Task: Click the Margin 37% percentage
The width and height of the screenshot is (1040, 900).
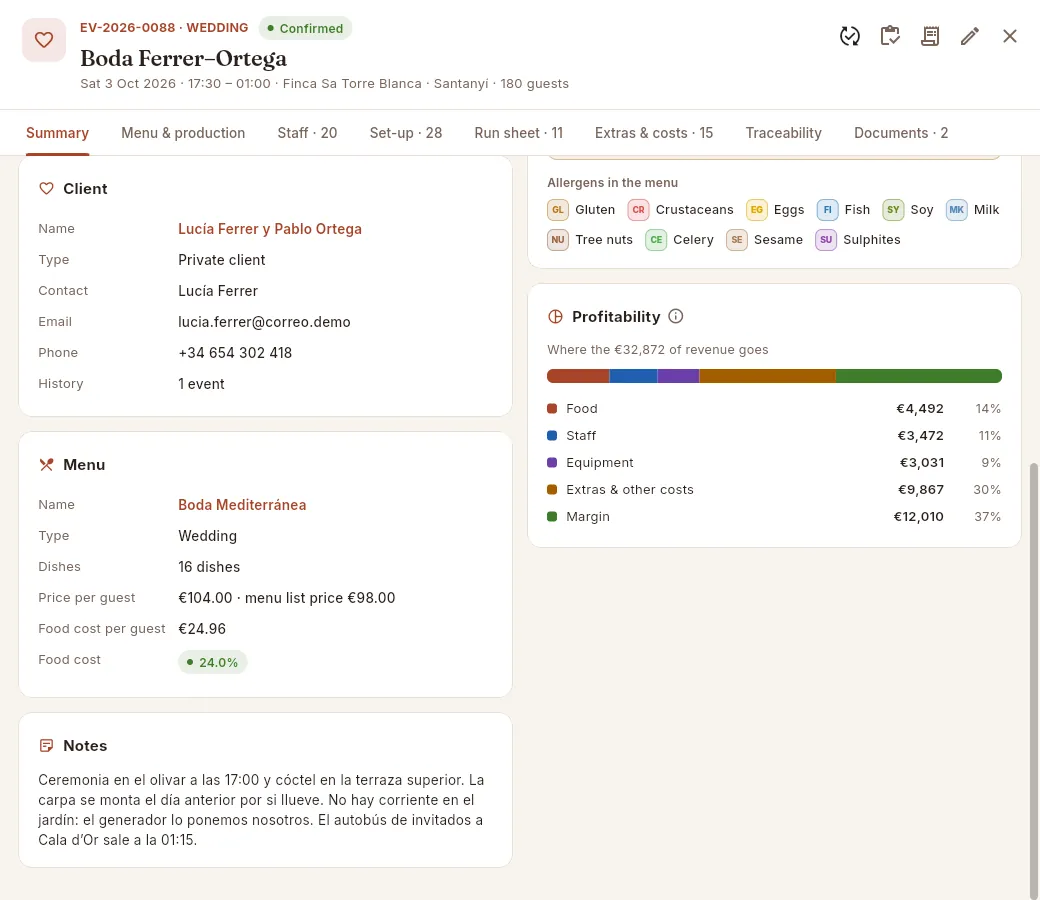Action: click(x=988, y=517)
